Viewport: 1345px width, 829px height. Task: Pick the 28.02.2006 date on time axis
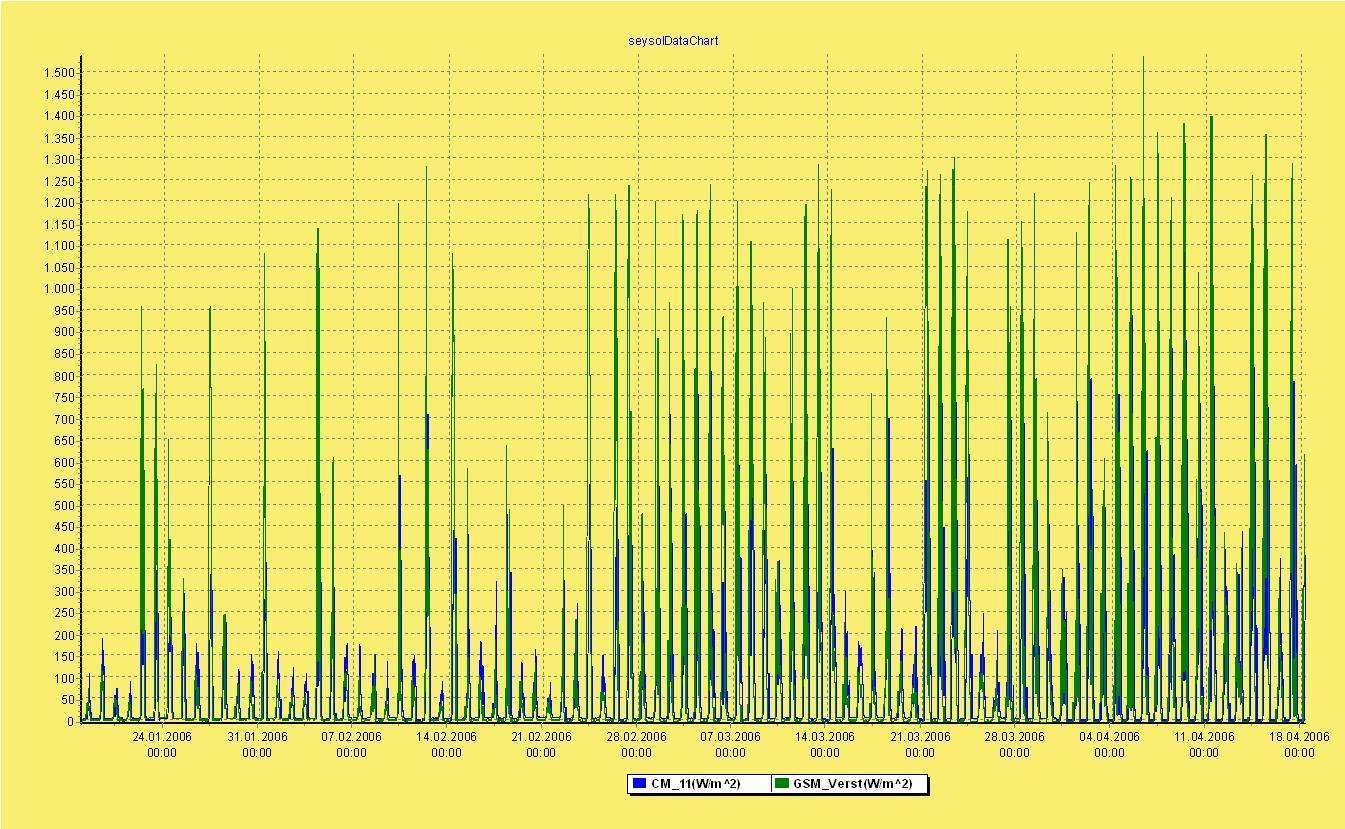(636, 737)
